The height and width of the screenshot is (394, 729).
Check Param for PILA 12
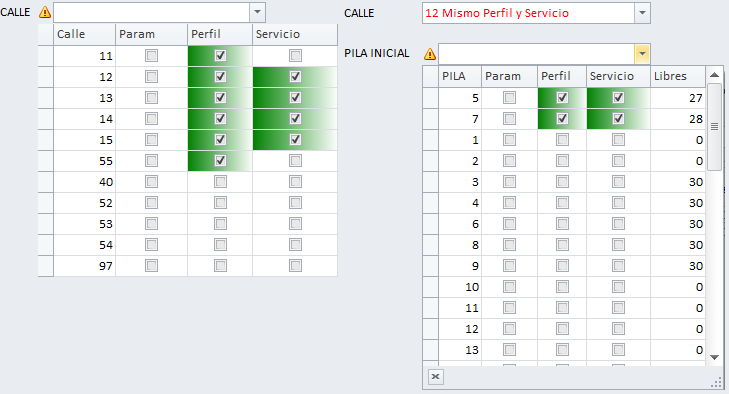coord(510,329)
